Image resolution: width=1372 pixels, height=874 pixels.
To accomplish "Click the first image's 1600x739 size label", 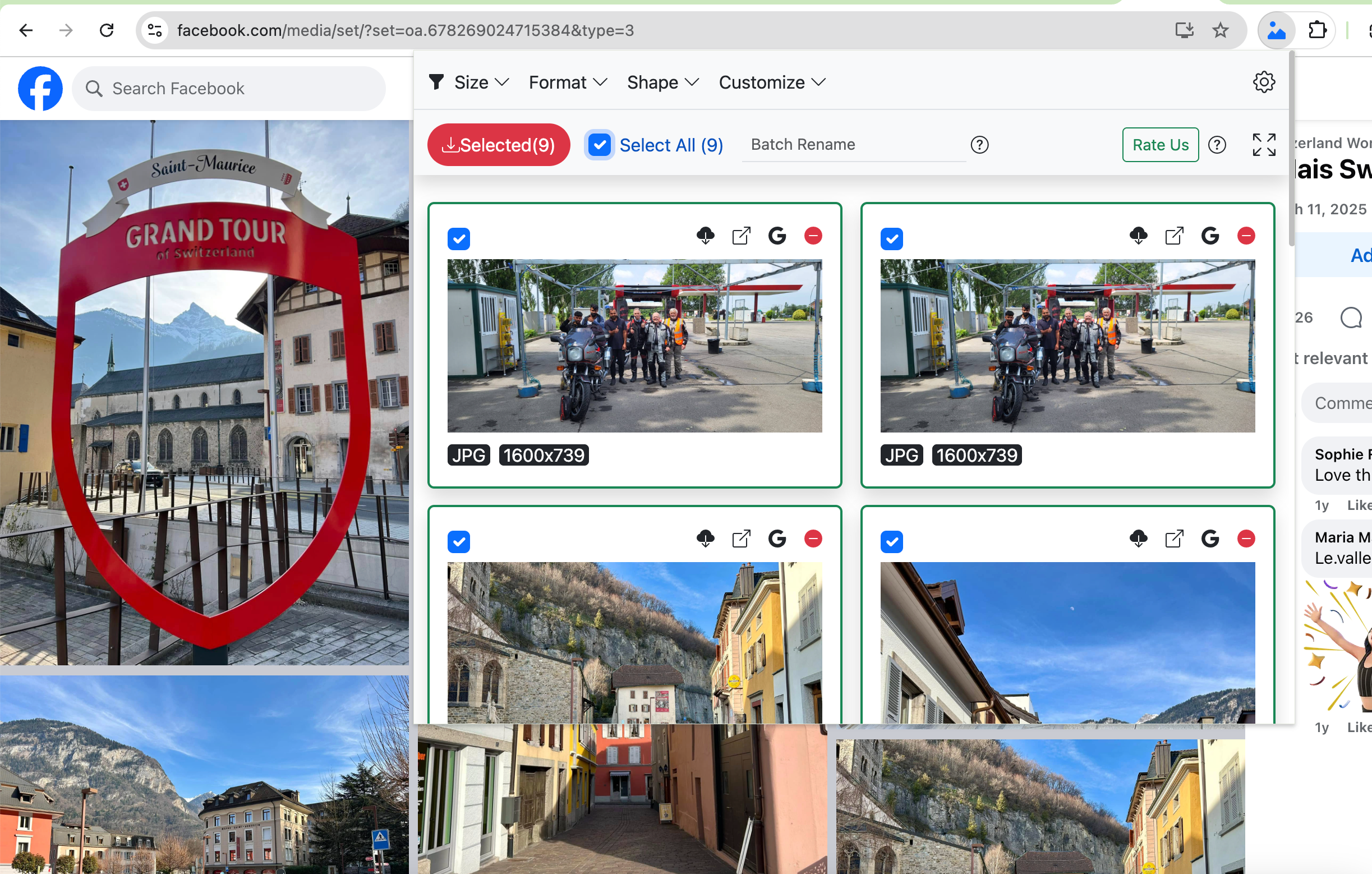I will pos(544,454).
